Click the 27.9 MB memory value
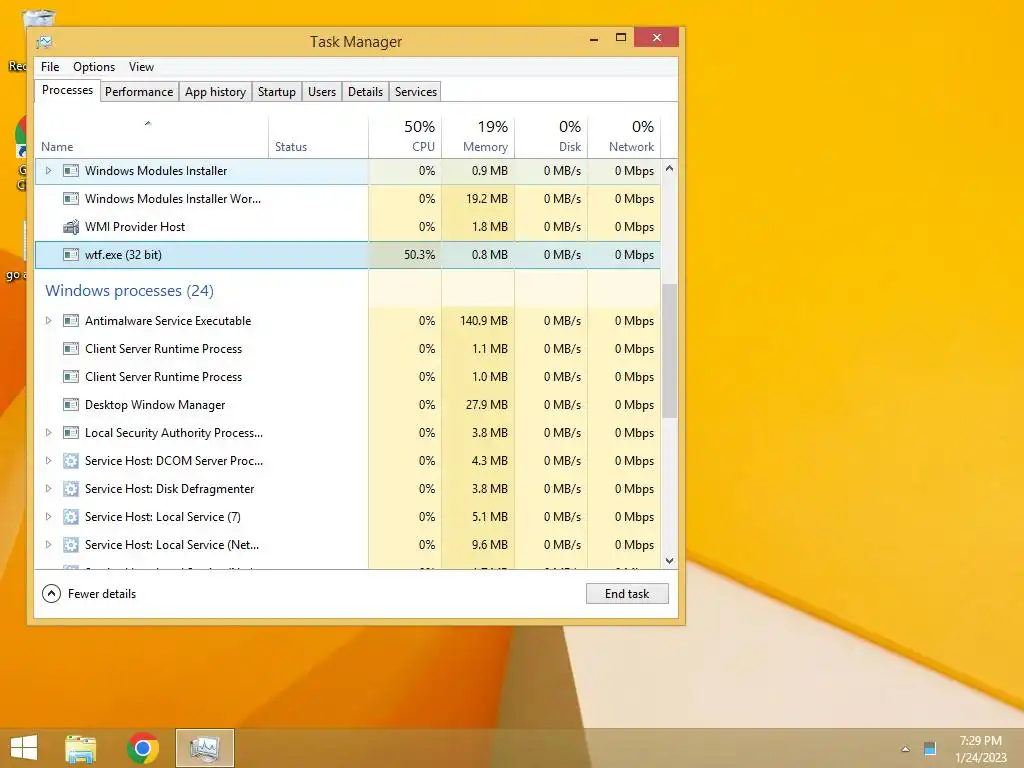This screenshot has height=768, width=1024. tap(487, 405)
